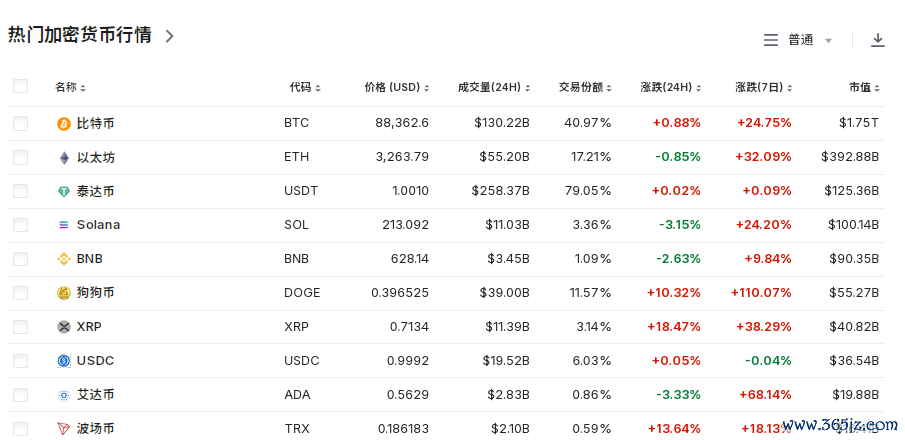Open the 比特币 coin page

coord(95,123)
